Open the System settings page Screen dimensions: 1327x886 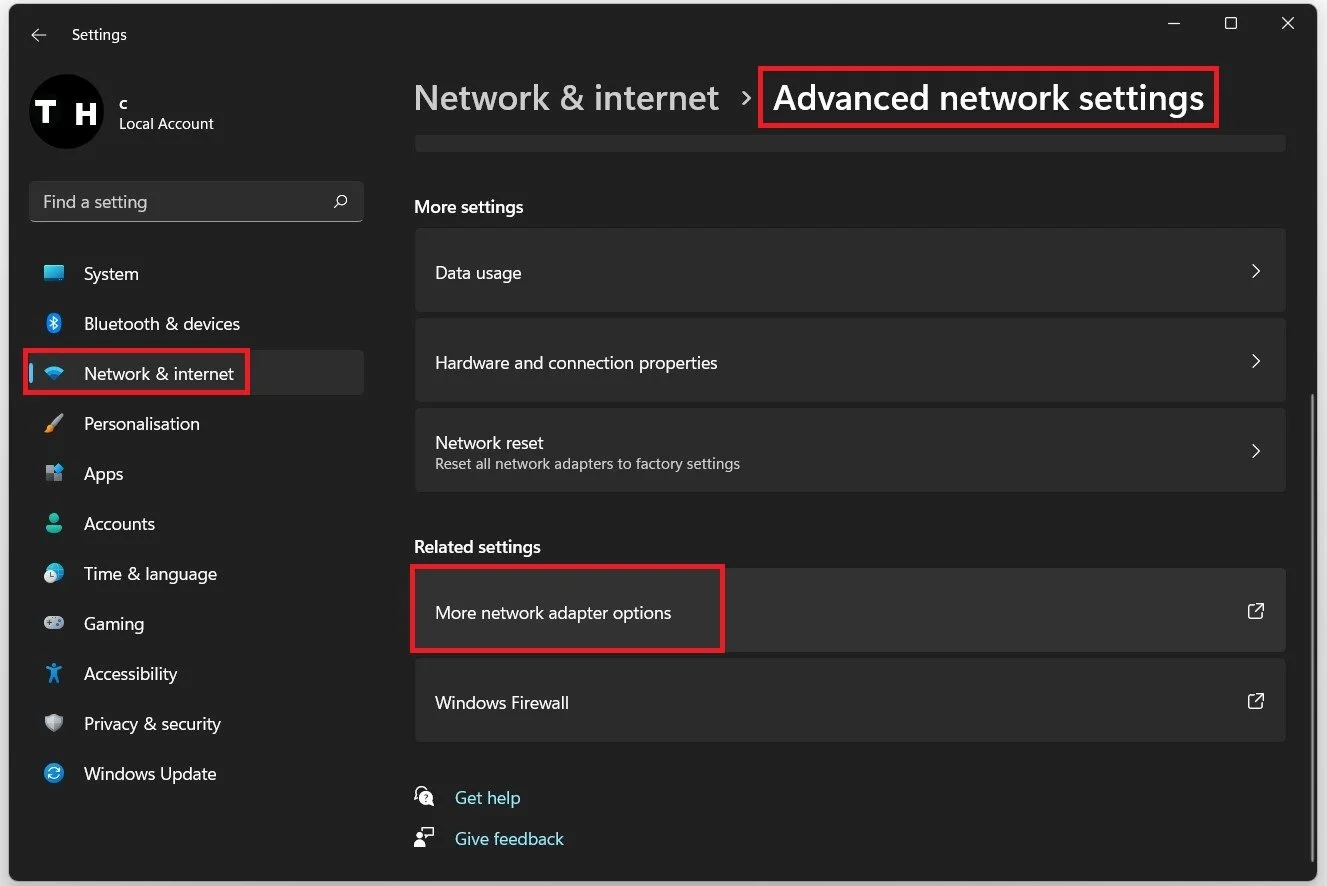196,274
